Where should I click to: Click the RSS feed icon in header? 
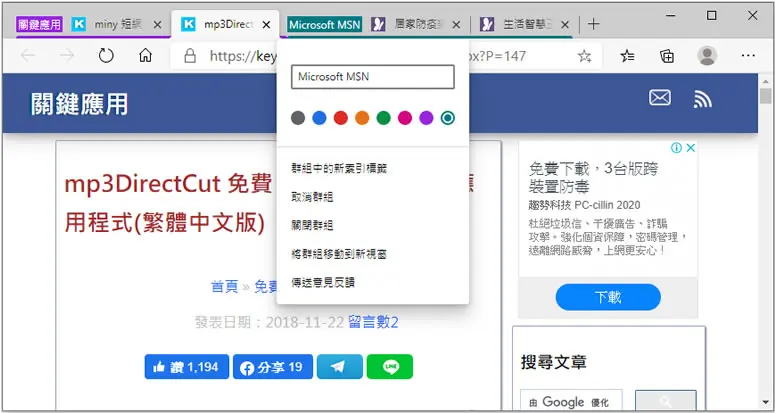(x=702, y=99)
